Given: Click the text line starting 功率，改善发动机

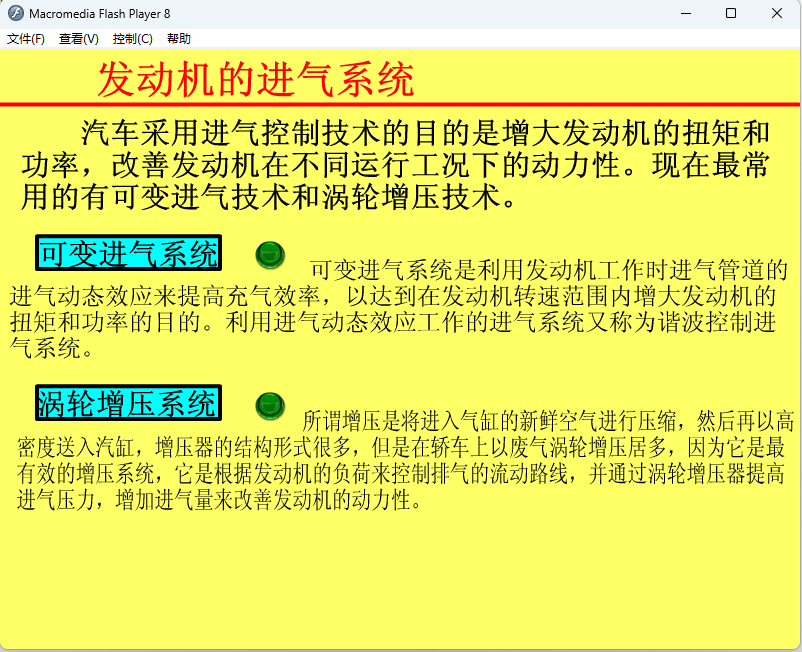Looking at the screenshot, I should tap(395, 165).
